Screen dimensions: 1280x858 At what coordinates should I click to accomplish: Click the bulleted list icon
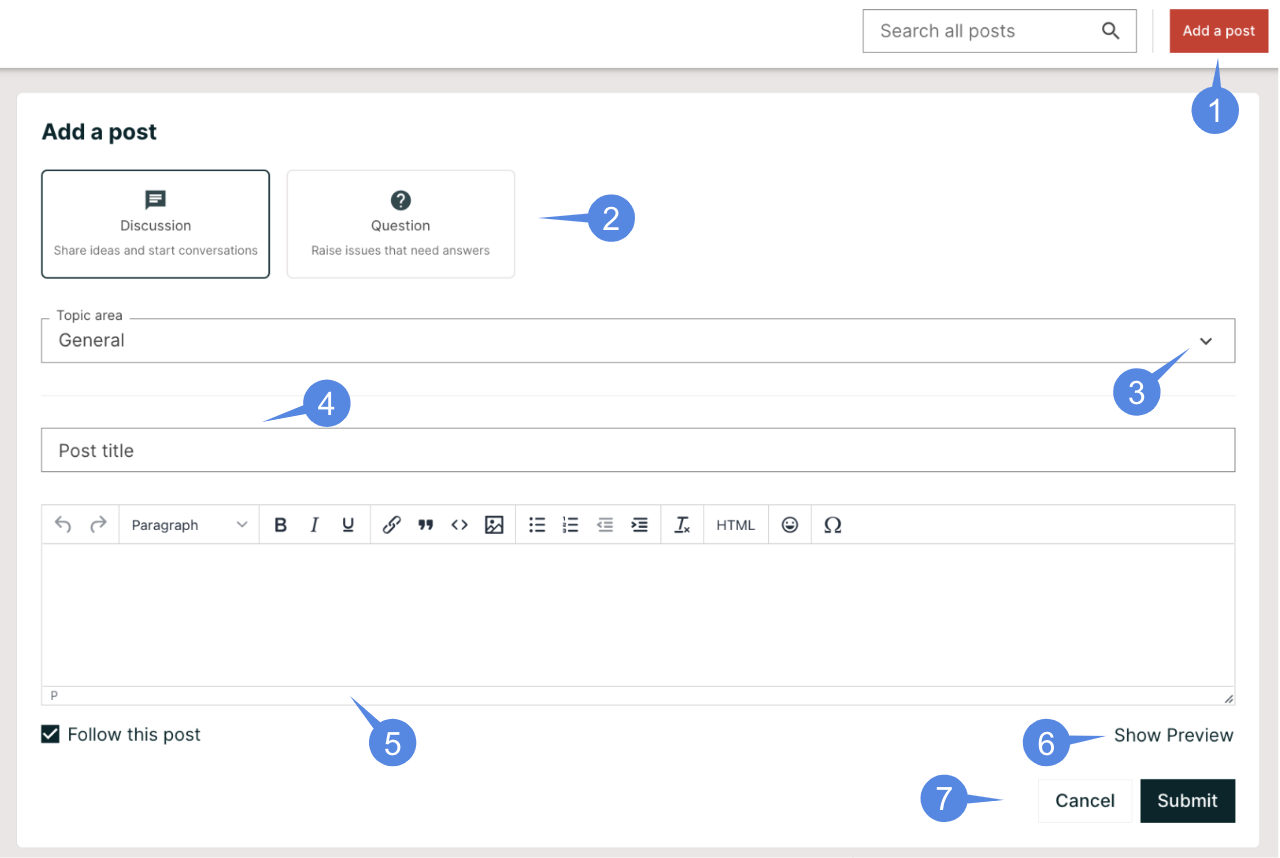coord(537,525)
